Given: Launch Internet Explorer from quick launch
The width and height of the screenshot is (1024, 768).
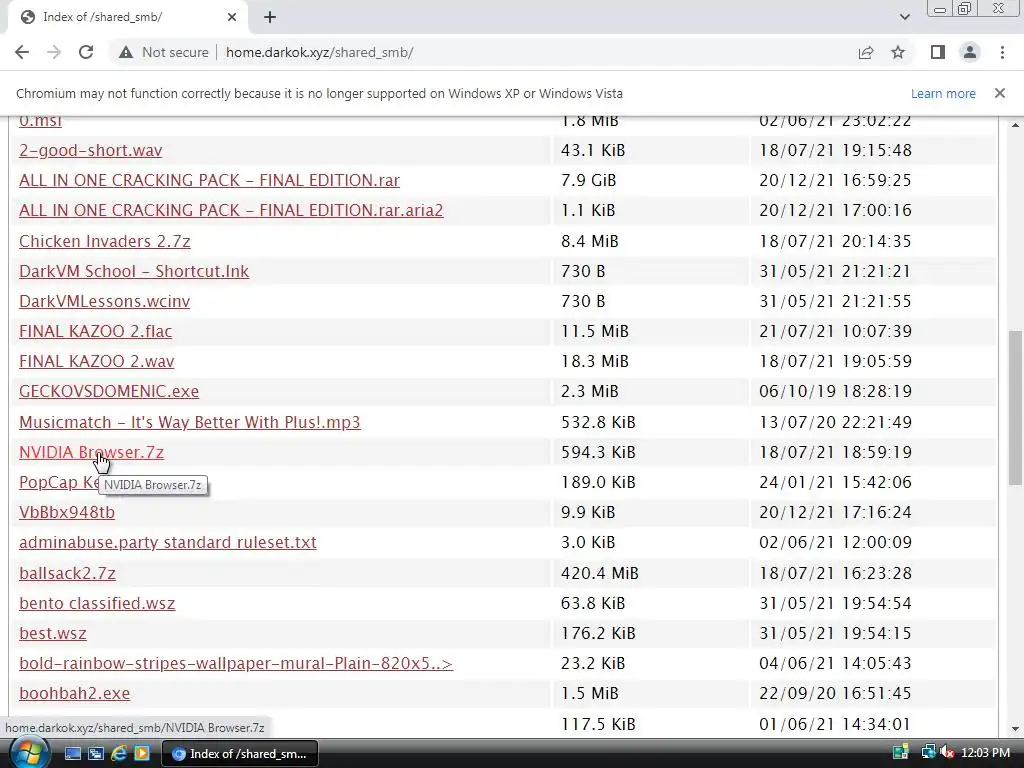Looking at the screenshot, I should click(119, 754).
